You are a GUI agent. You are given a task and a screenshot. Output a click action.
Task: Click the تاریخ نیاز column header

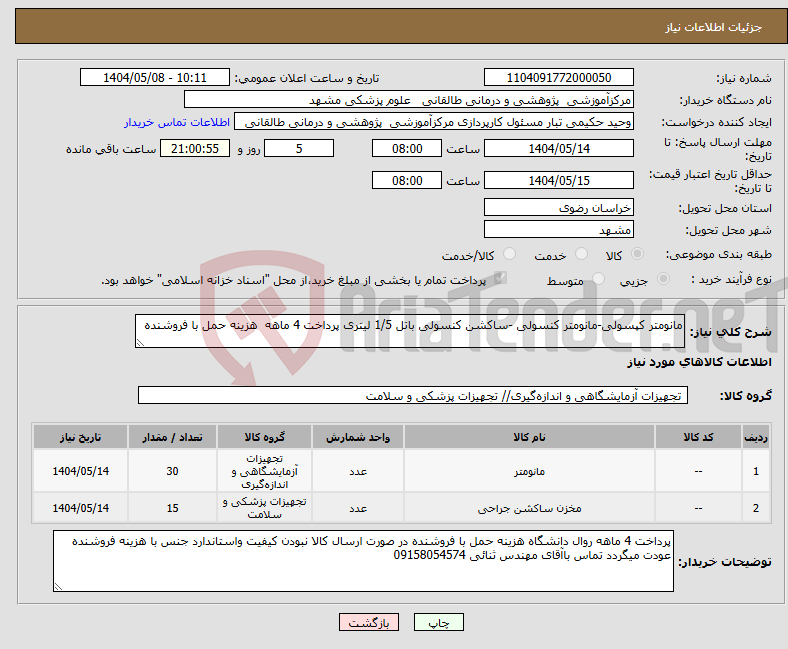point(80,437)
